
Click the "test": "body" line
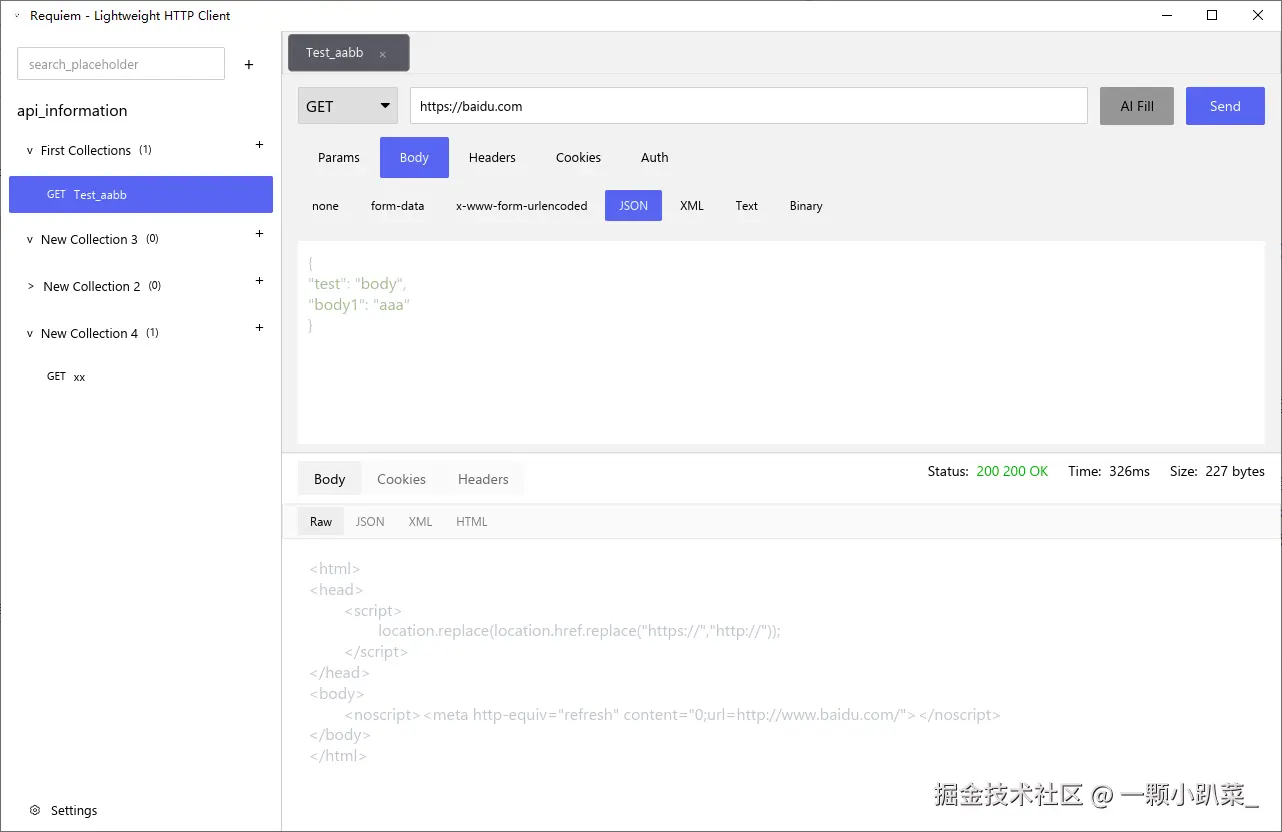tap(357, 284)
